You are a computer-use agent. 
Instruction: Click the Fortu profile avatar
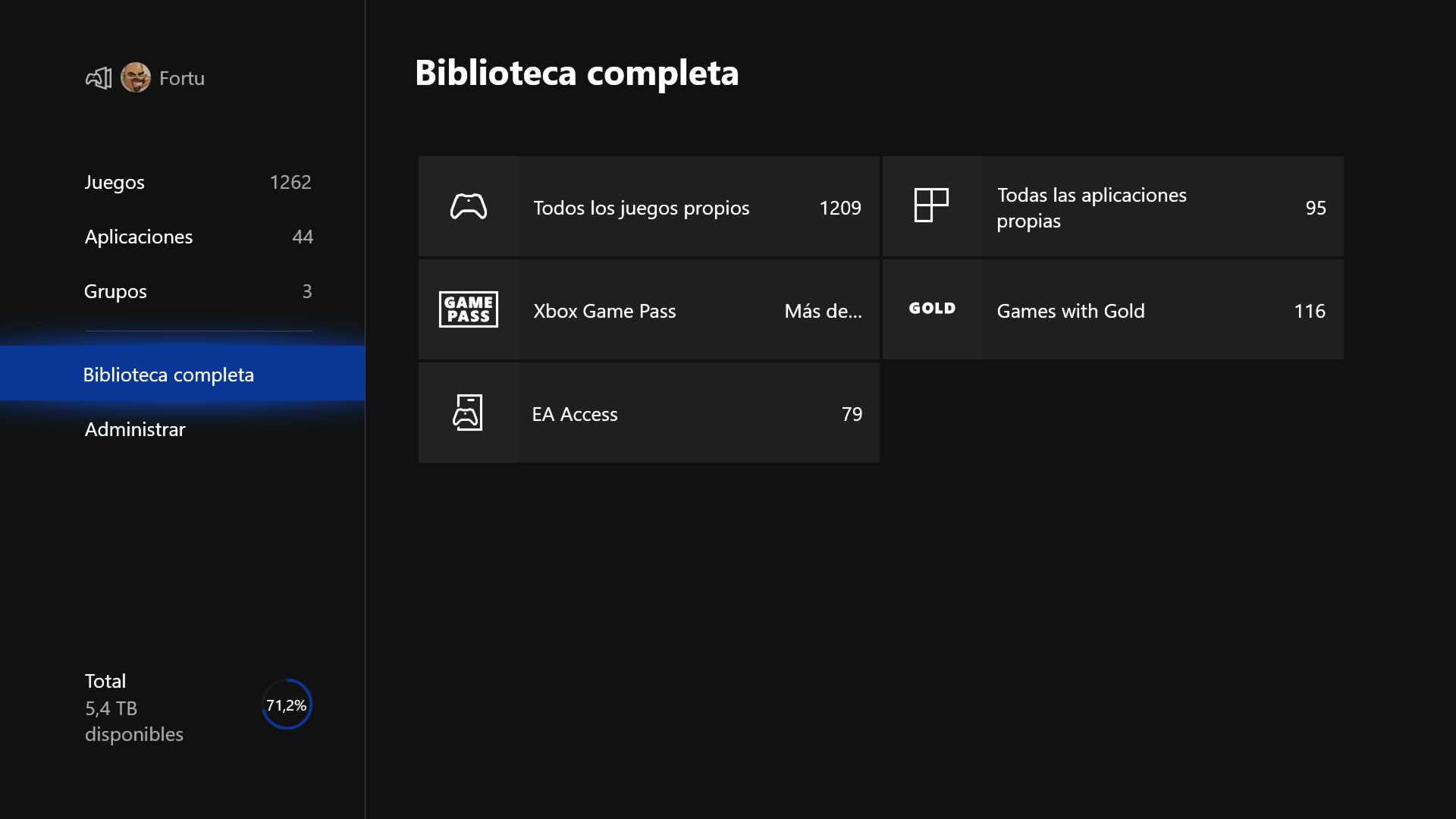pos(136,77)
